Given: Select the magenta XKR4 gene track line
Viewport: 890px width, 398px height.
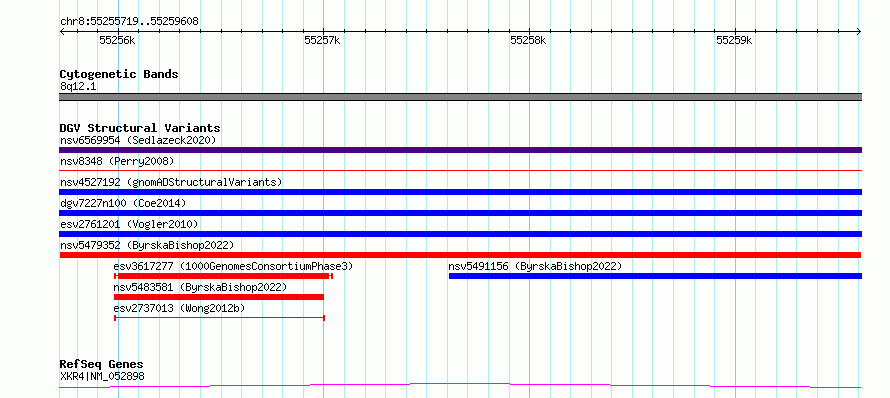Looking at the screenshot, I should pos(460,386).
